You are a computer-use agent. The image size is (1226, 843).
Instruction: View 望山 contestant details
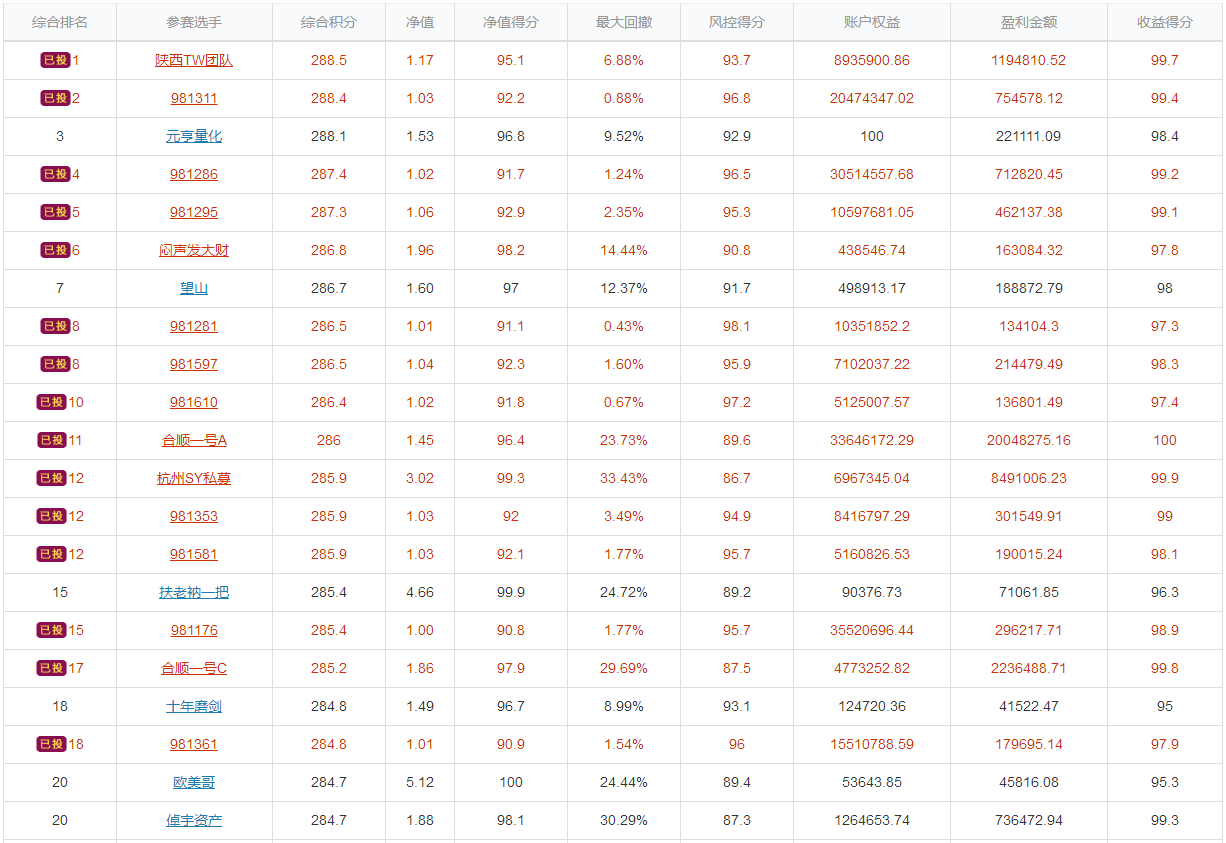point(194,288)
